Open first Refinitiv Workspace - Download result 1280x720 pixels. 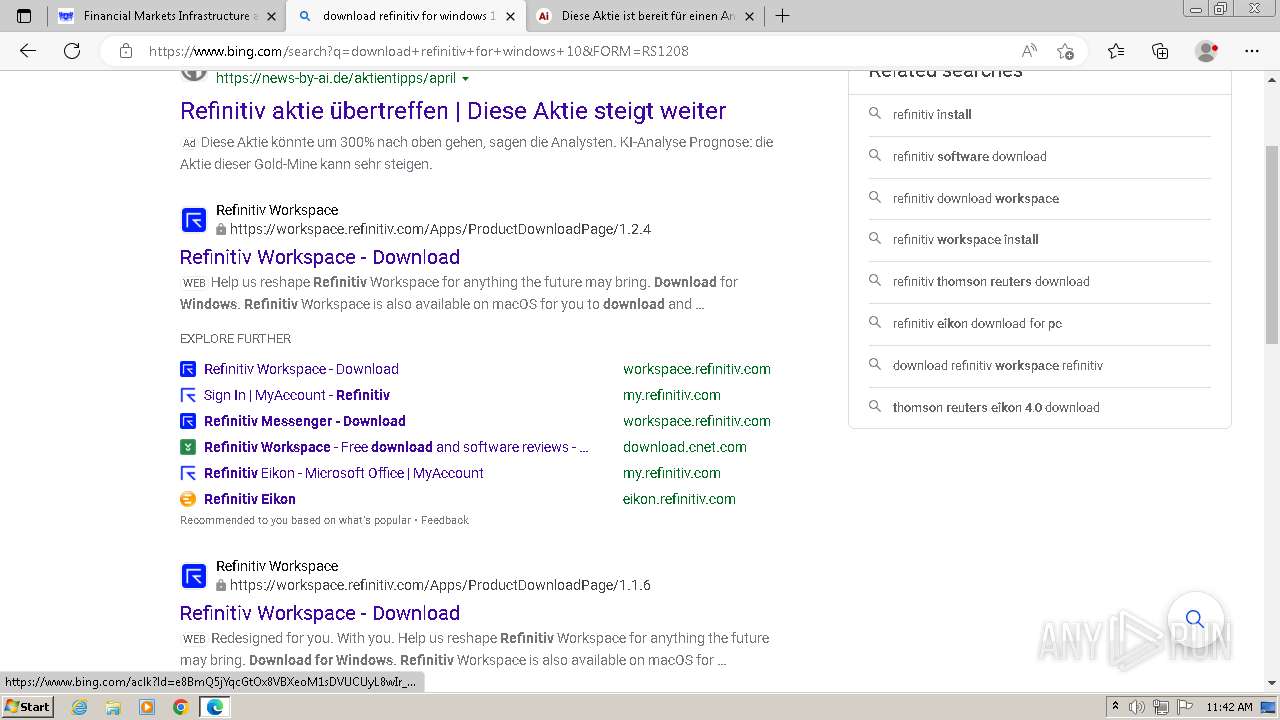[x=320, y=257]
